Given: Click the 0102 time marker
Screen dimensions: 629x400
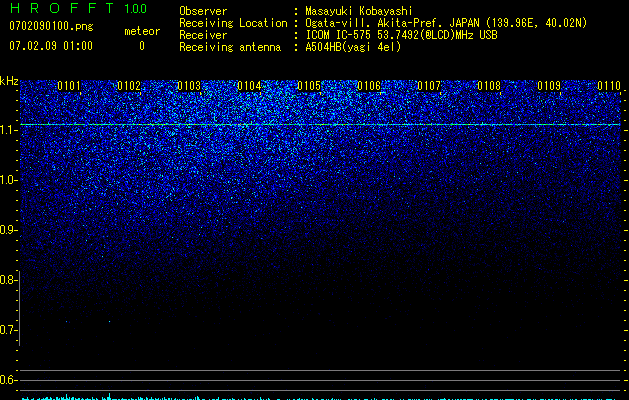Looking at the screenshot, I should (129, 86).
